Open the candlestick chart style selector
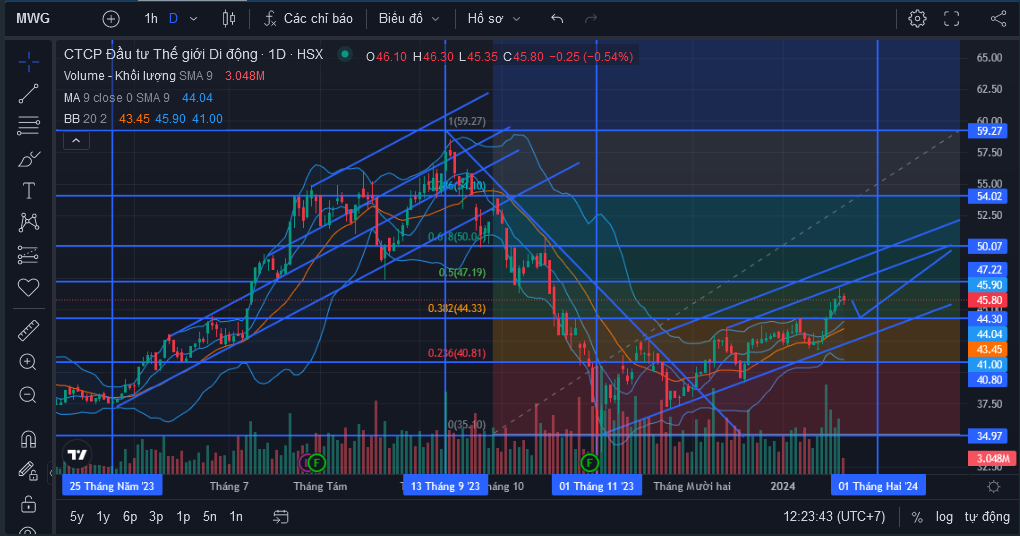Viewport: 1020px width, 536px height. (229, 19)
